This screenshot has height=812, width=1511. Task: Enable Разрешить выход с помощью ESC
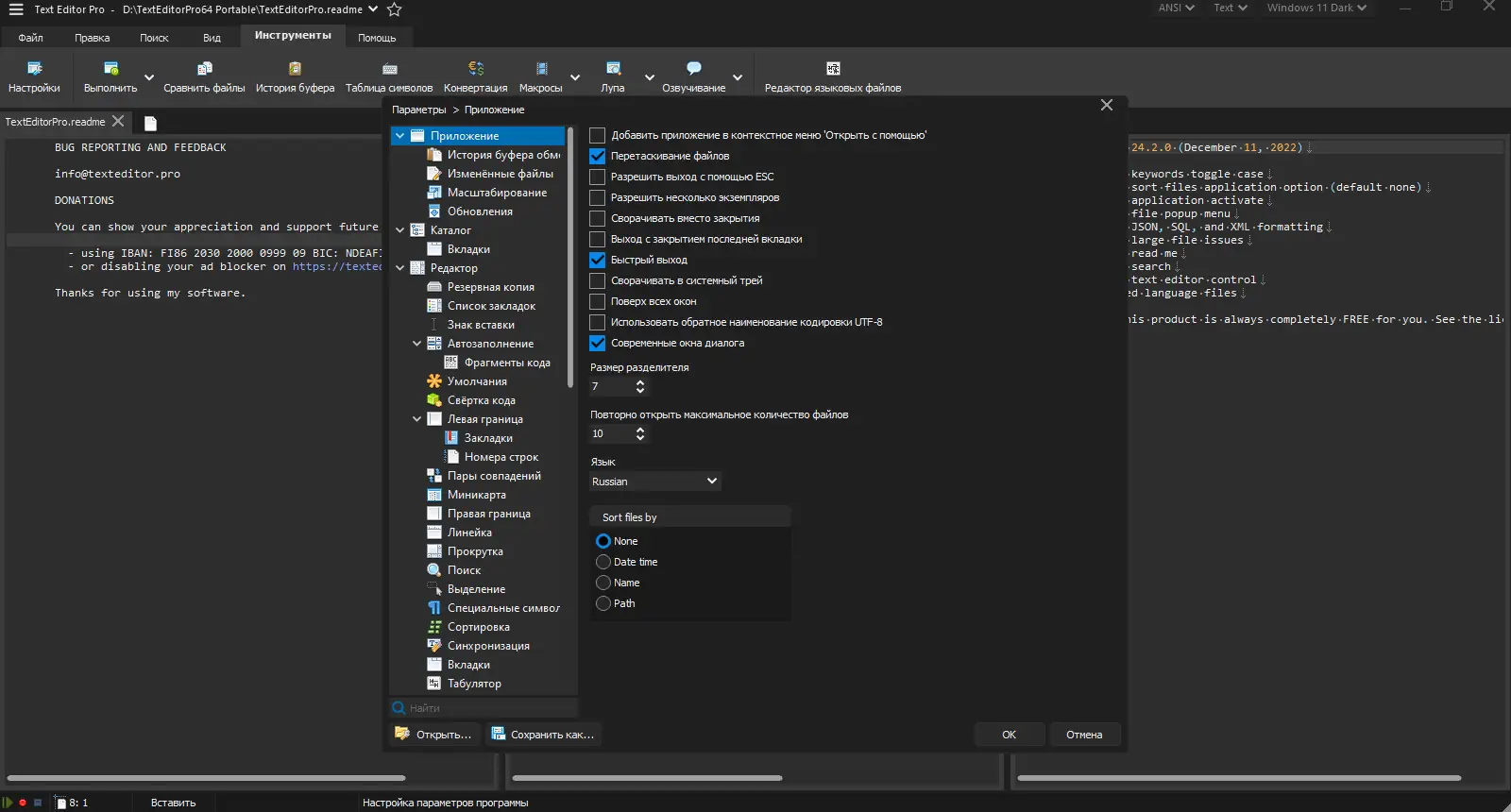(598, 177)
